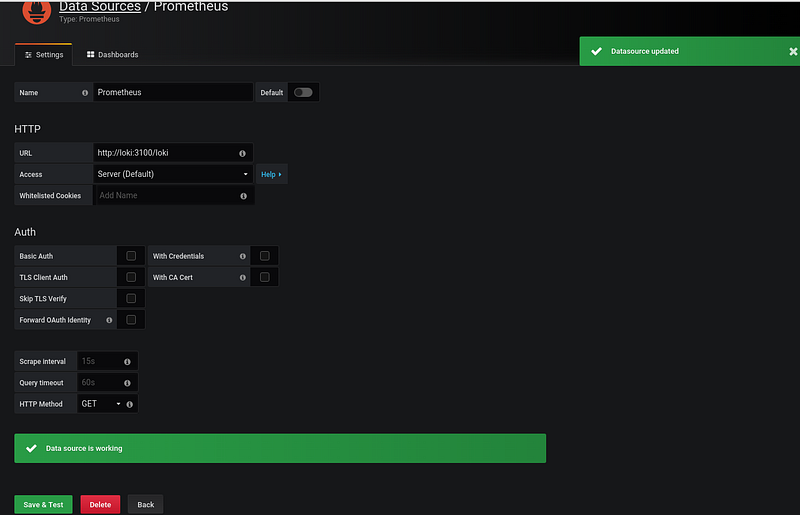This screenshot has height=515, width=800.
Task: Click the Auth section heading
Action: (x=25, y=232)
